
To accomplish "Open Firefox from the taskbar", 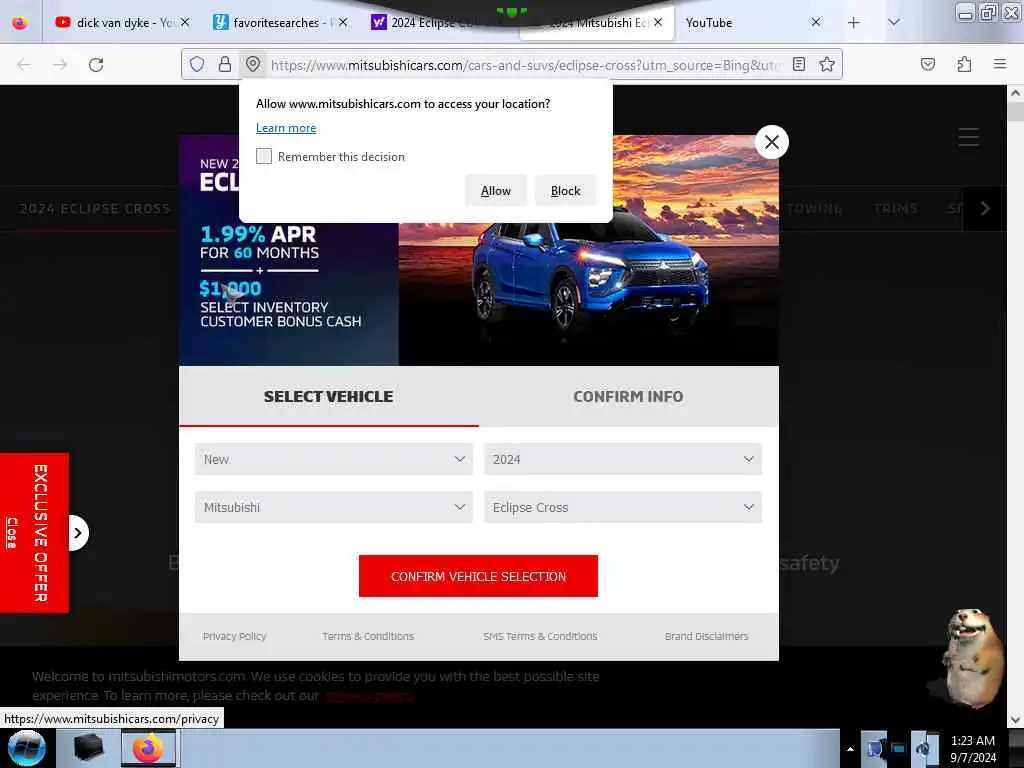I will (x=148, y=748).
